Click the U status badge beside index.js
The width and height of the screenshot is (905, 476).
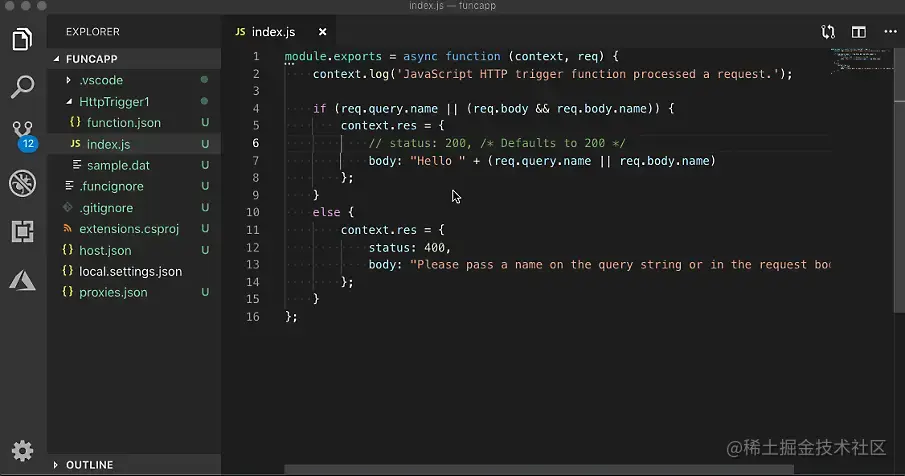[x=205, y=144]
